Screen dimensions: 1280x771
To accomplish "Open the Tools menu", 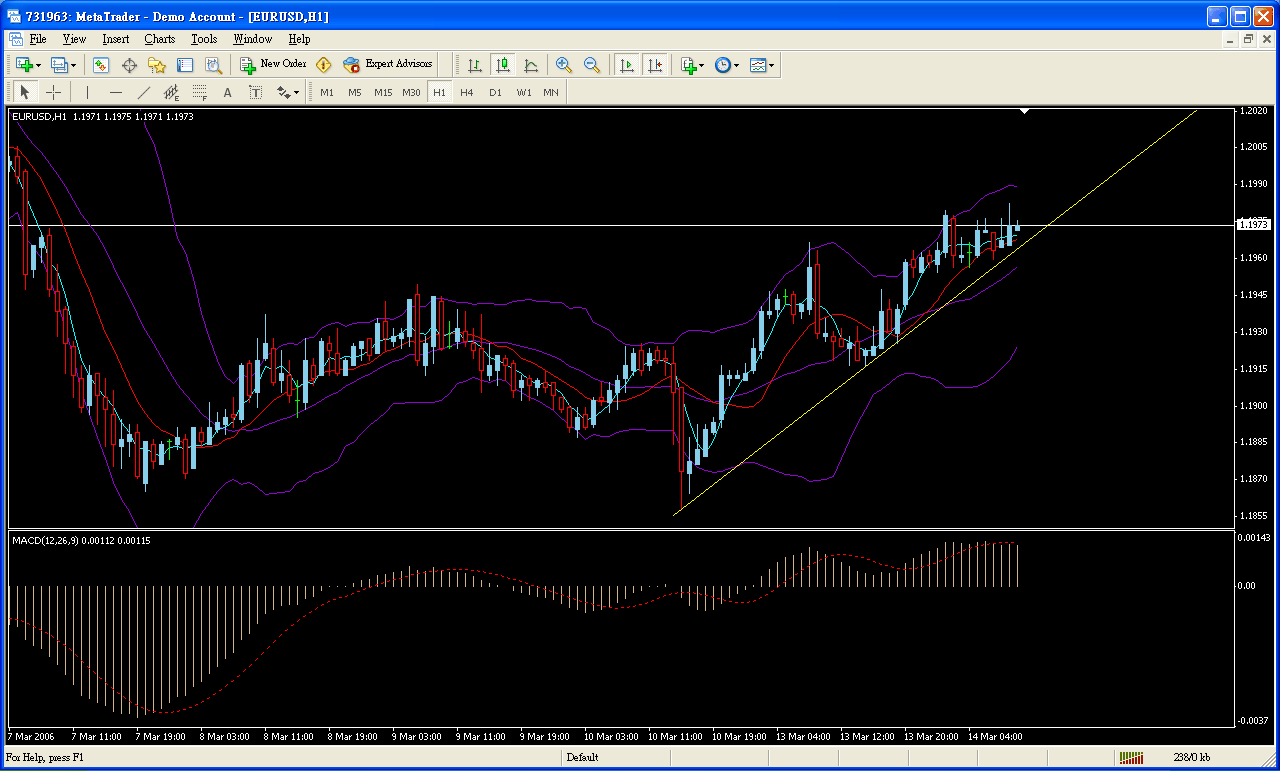I will tap(204, 39).
